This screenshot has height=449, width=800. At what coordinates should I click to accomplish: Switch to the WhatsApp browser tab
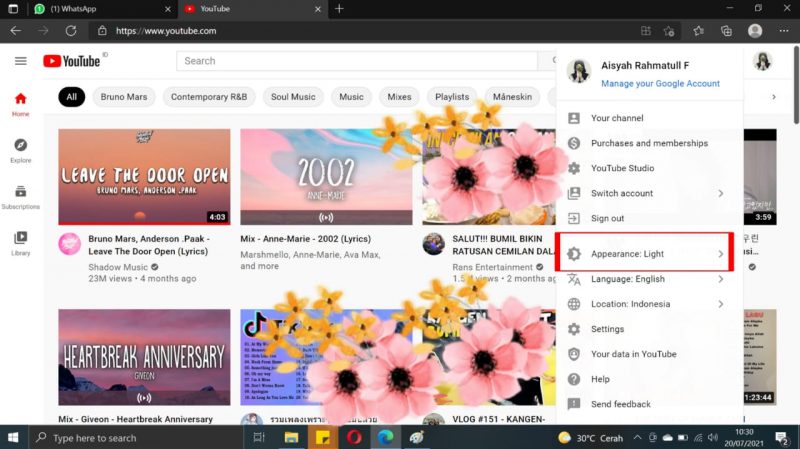pos(102,9)
